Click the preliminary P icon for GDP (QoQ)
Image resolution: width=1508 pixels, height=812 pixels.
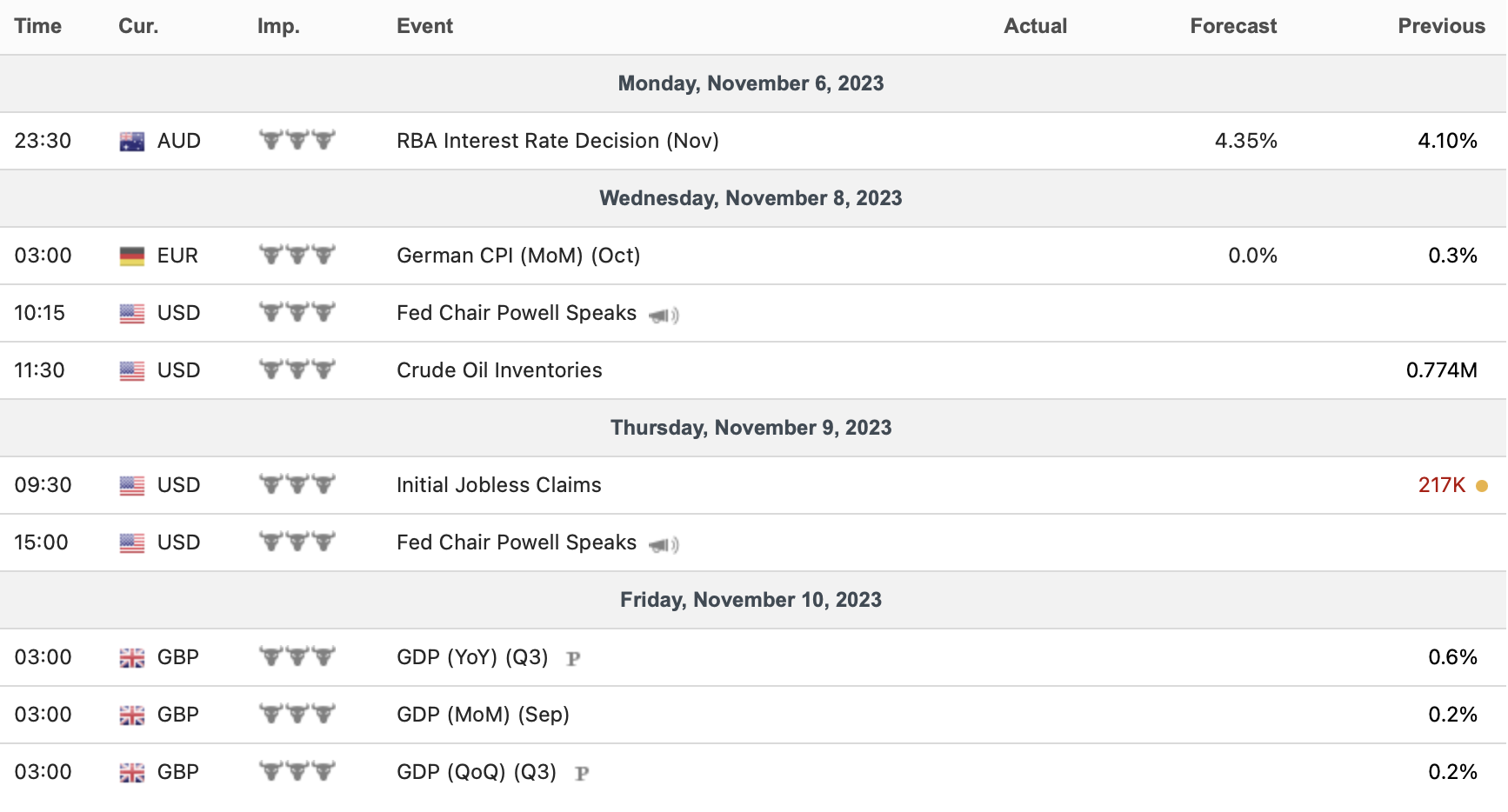tap(582, 774)
